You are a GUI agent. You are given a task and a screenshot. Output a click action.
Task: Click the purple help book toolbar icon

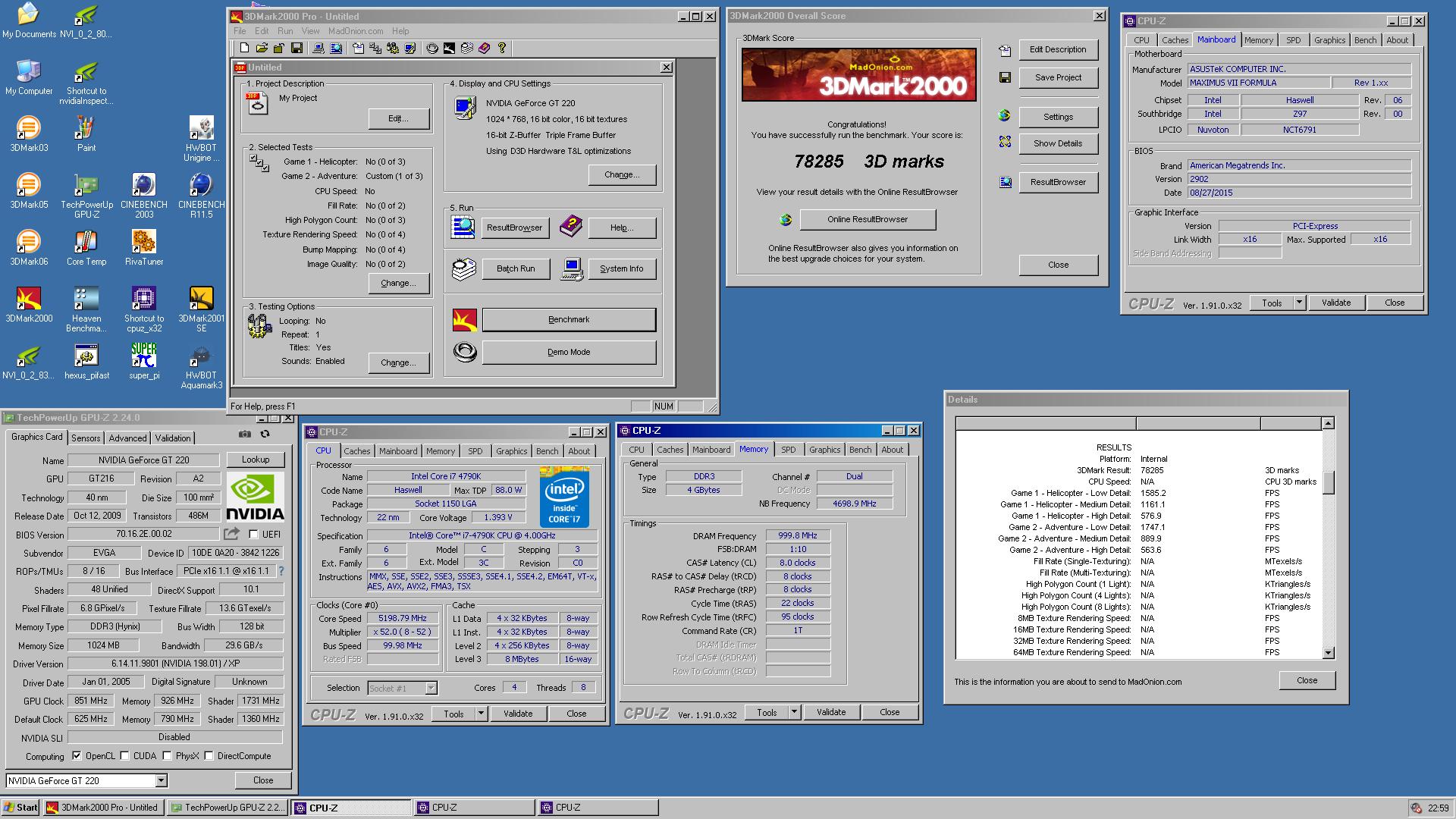pos(485,48)
